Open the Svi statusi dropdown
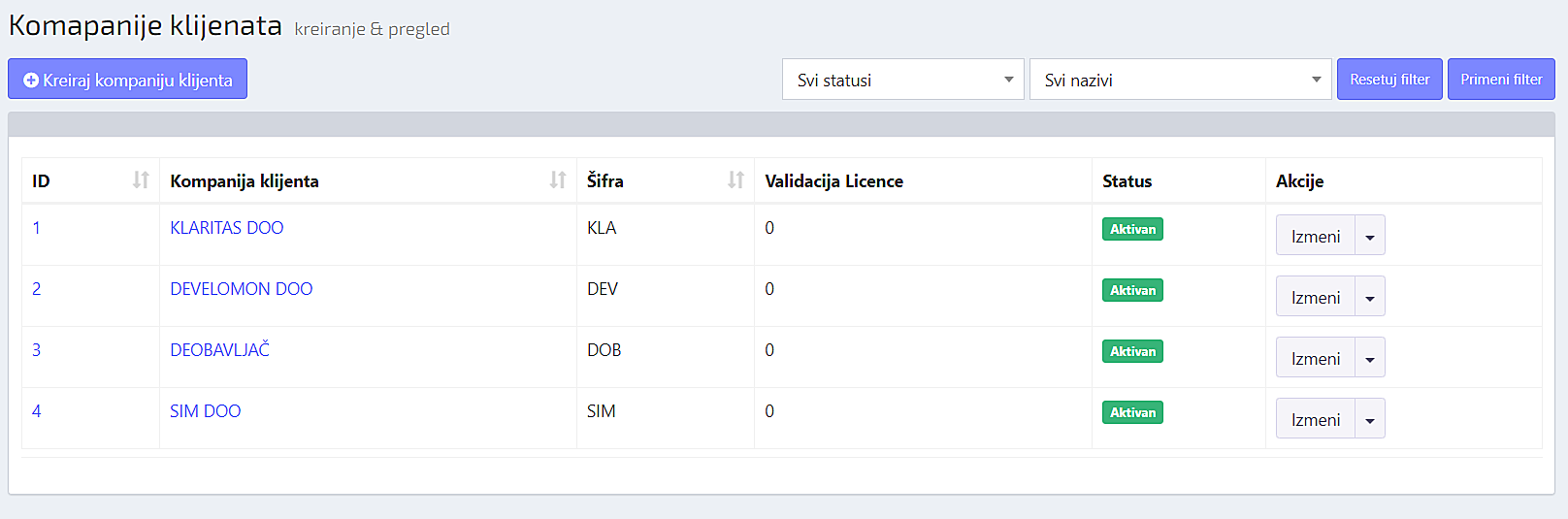This screenshot has width=1568, height=519. click(x=902, y=80)
